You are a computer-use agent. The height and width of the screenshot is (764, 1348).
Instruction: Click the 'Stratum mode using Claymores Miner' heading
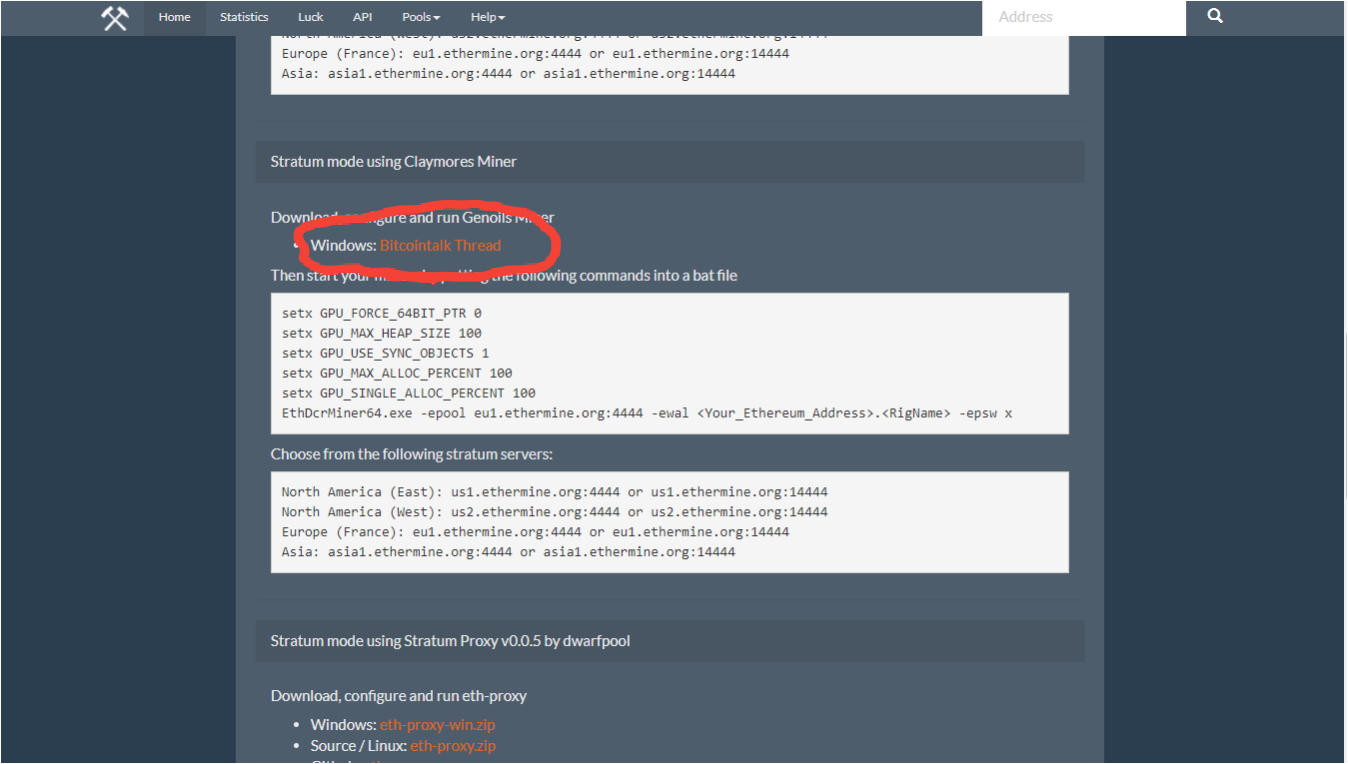393,161
